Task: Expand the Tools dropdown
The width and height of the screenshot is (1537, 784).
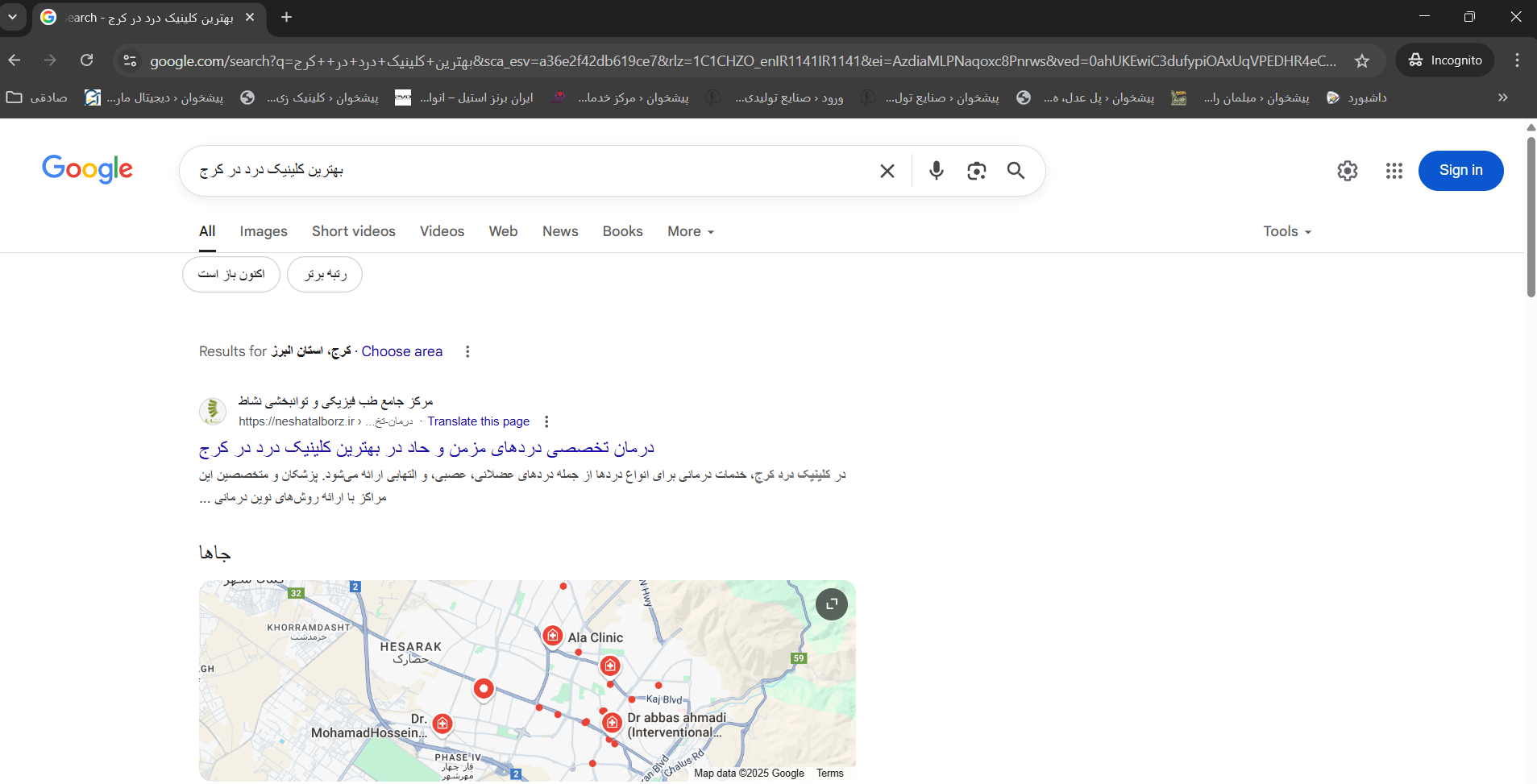Action: 1287,231
